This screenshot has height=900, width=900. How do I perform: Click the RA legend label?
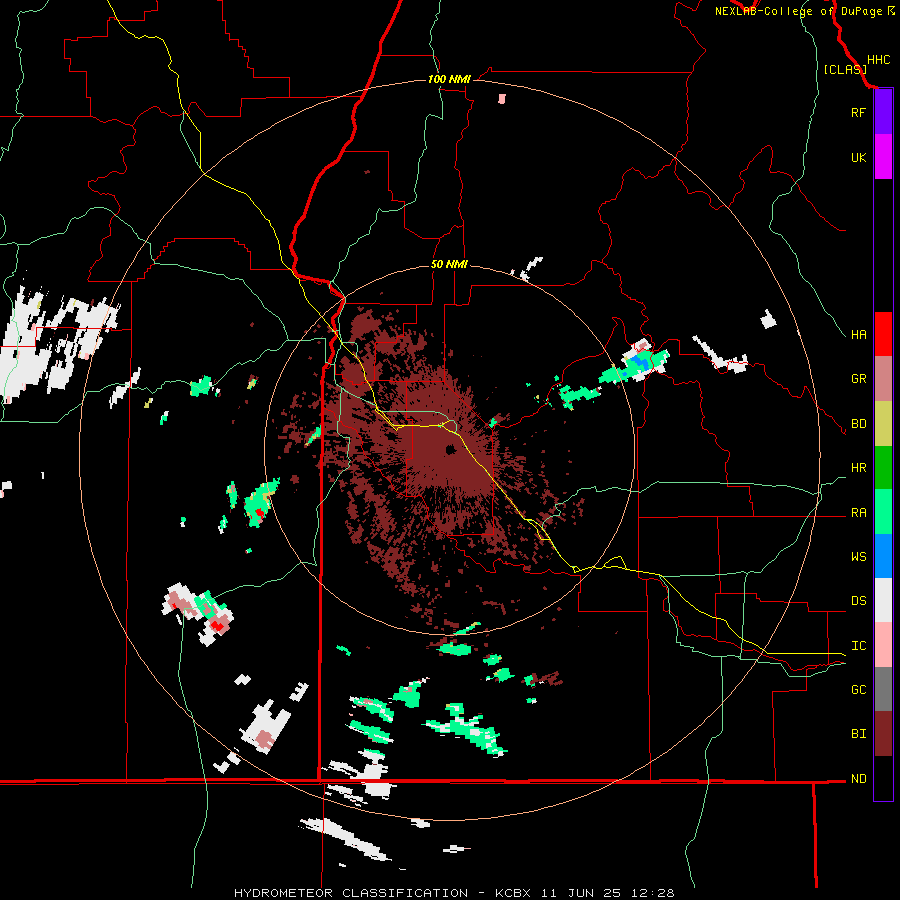[x=858, y=512]
